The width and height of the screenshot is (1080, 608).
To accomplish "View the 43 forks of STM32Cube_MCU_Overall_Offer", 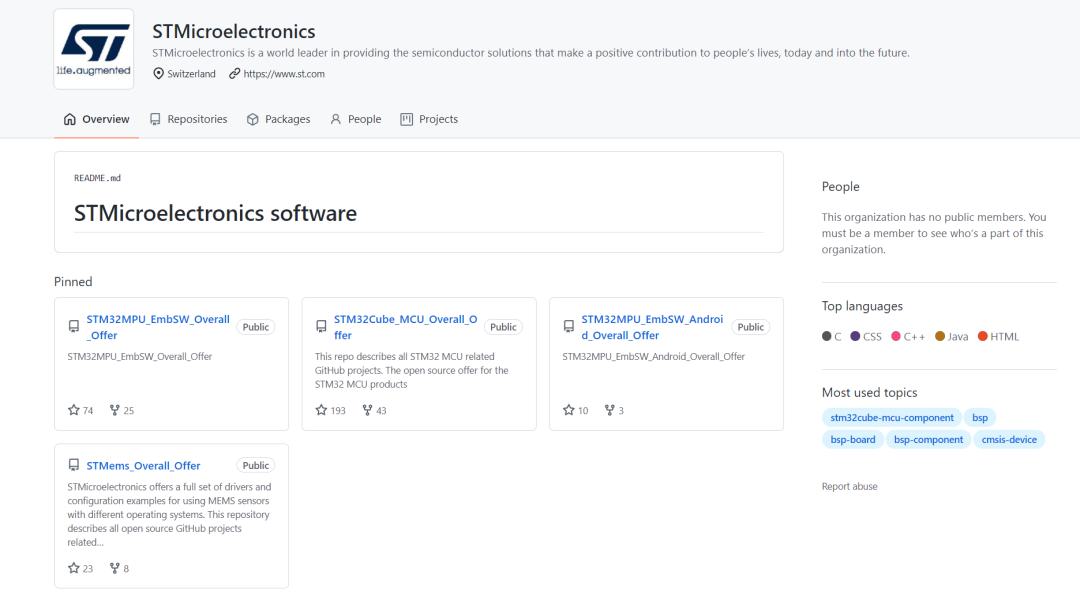I will [375, 410].
